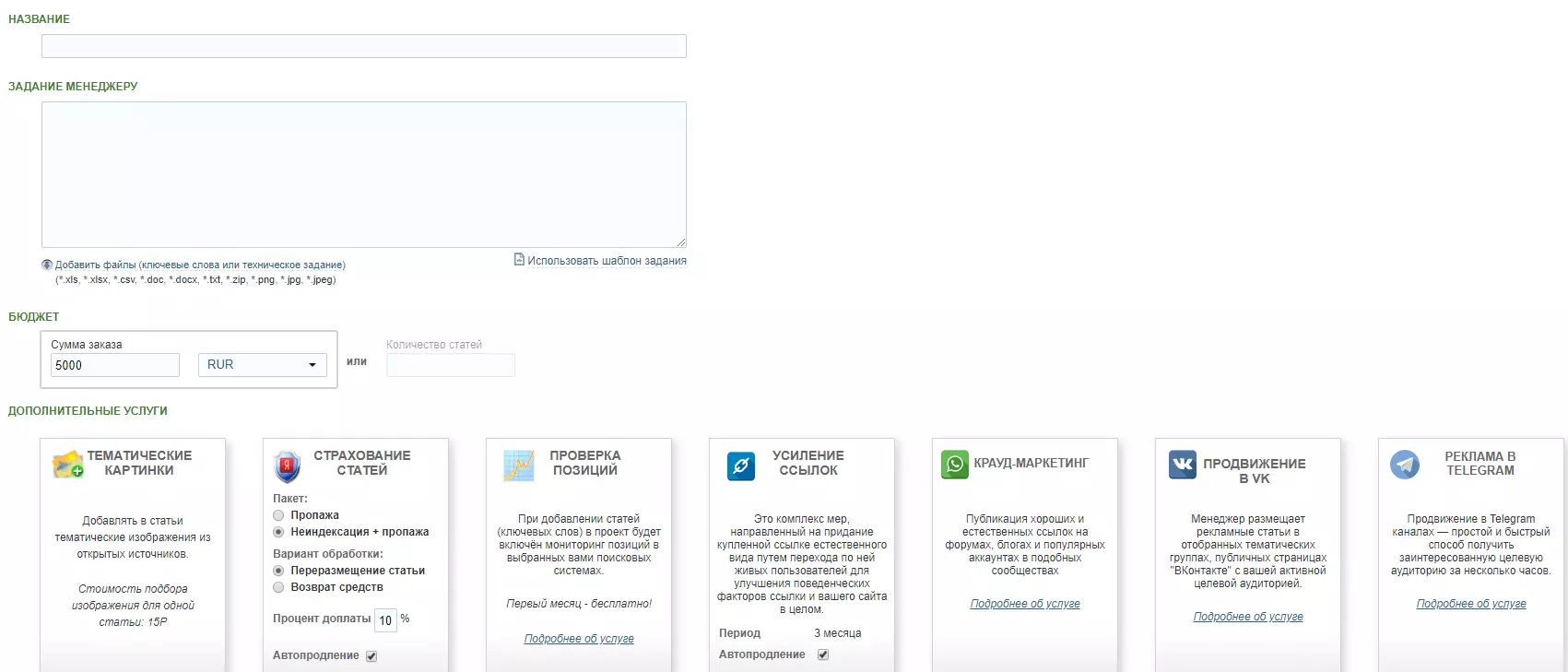Click Использовать шаблон задания link

(x=607, y=261)
